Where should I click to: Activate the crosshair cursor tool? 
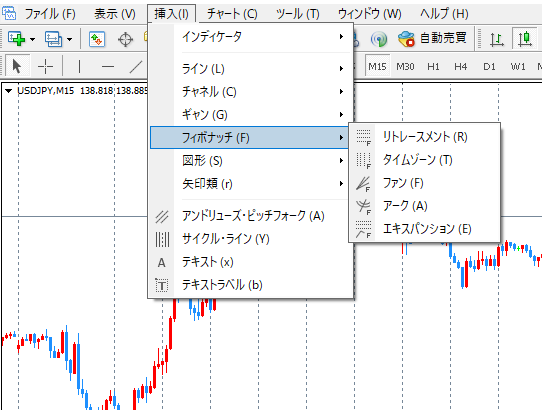[x=45, y=66]
